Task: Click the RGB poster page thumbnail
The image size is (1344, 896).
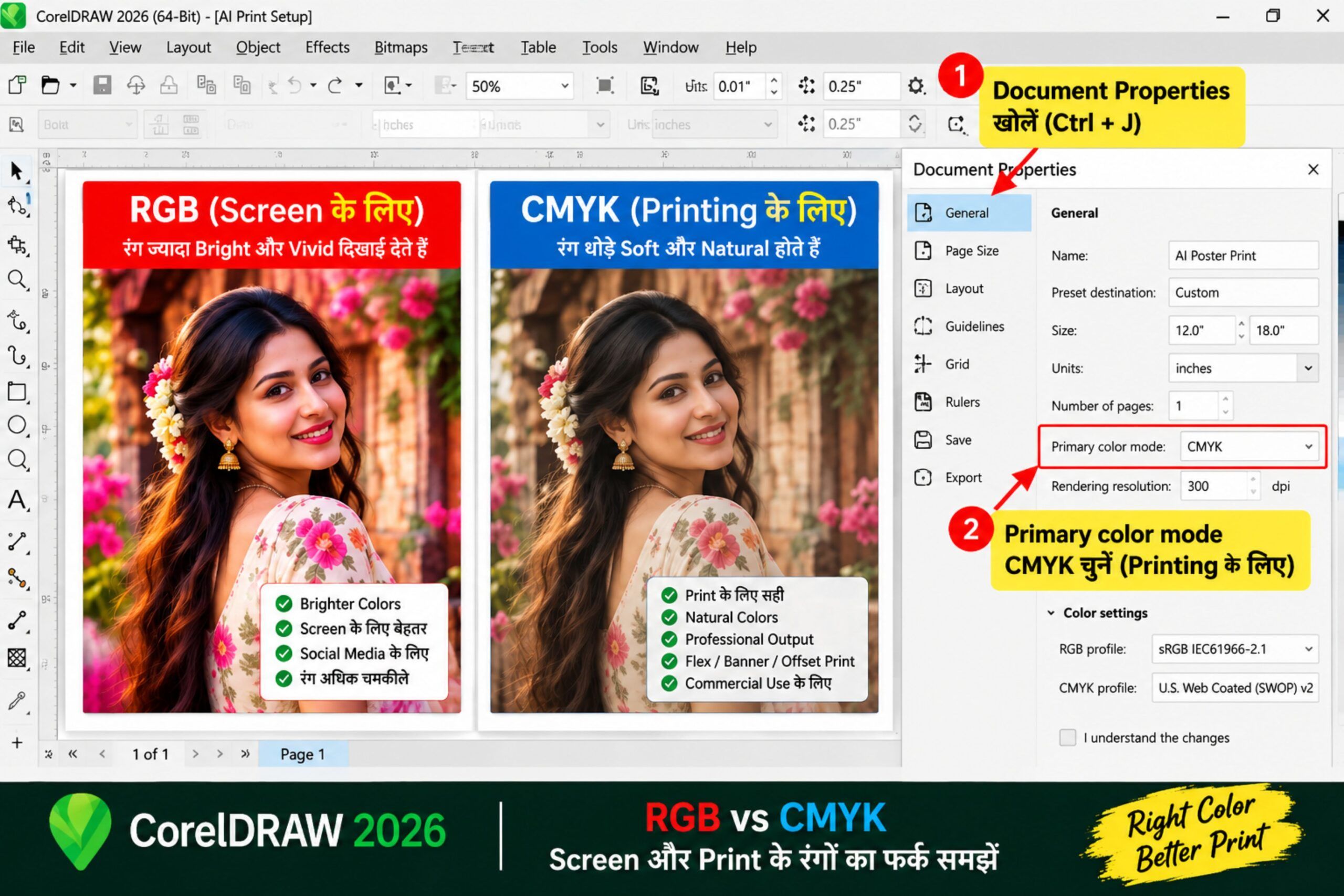Action: coord(271,447)
